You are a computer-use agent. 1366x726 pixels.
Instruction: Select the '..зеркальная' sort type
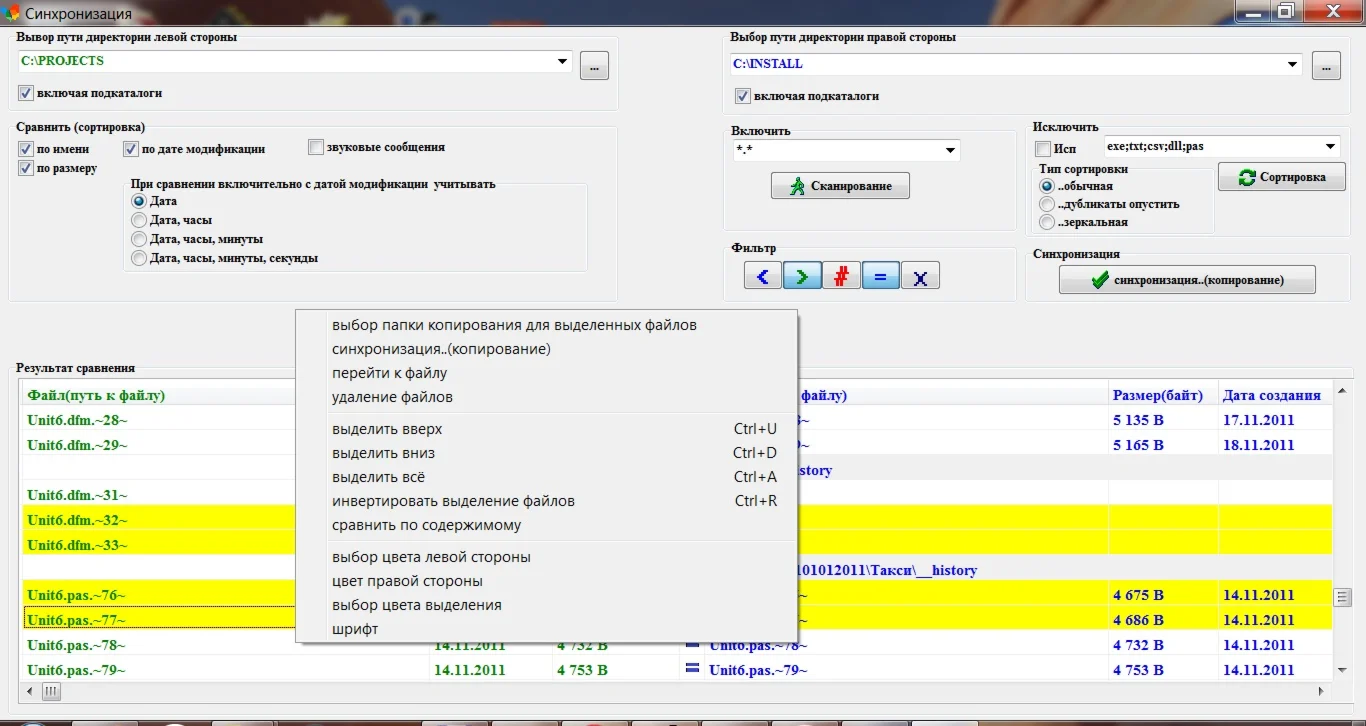[1047, 222]
